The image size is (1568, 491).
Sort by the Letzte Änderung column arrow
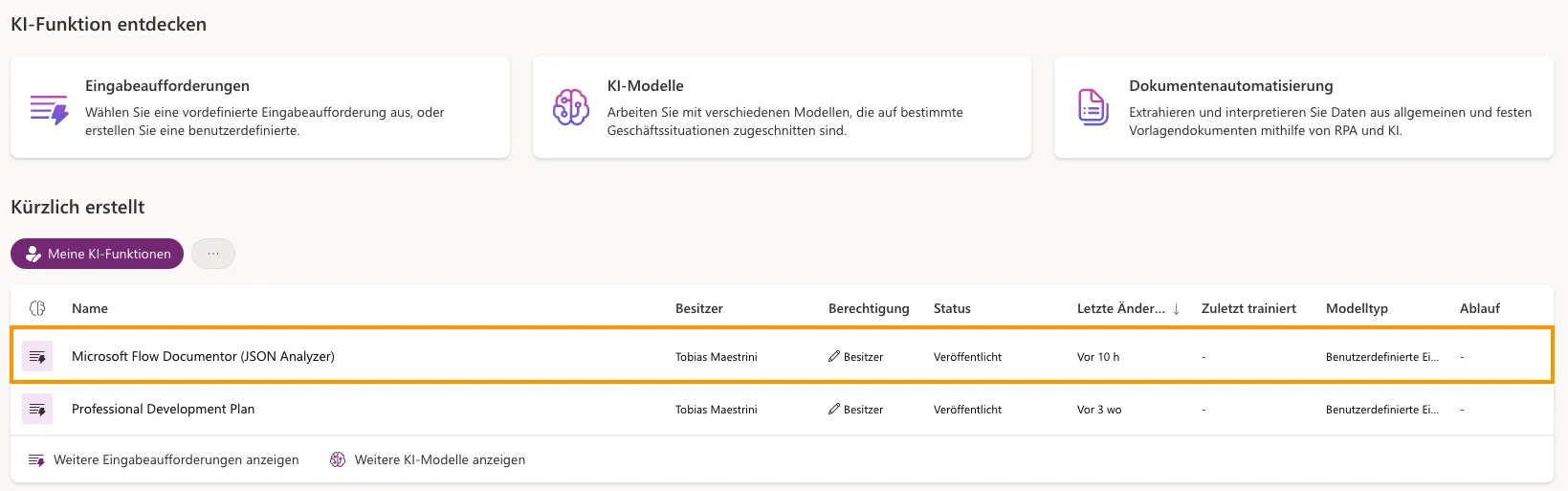1176,309
